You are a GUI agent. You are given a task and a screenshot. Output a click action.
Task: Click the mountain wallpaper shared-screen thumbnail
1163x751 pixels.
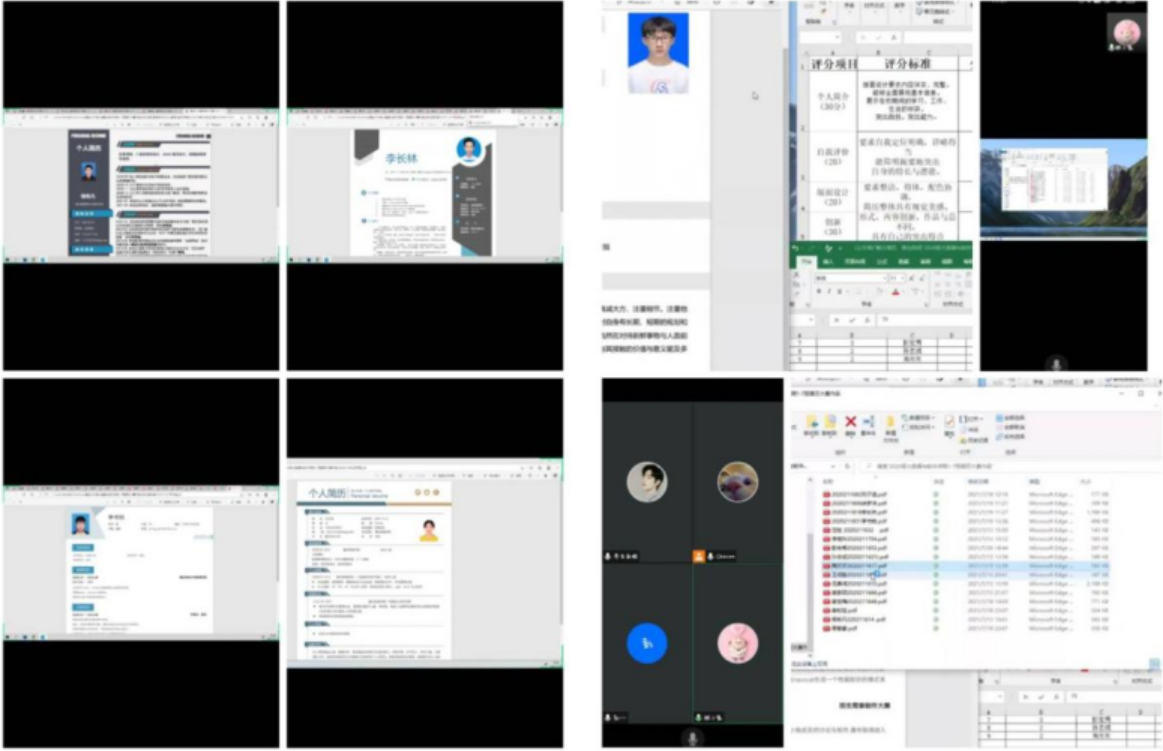pos(1062,189)
